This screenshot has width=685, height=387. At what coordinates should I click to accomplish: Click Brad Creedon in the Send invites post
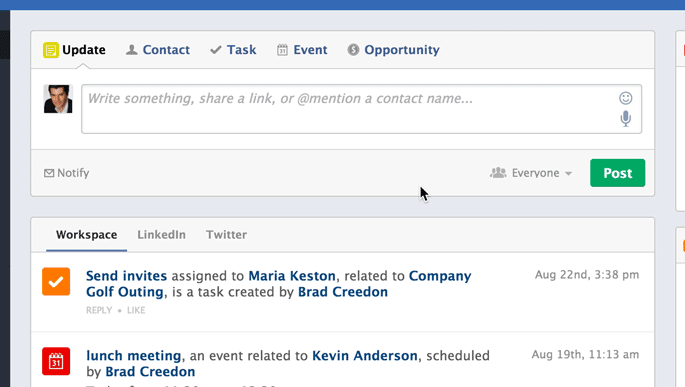(x=343, y=292)
